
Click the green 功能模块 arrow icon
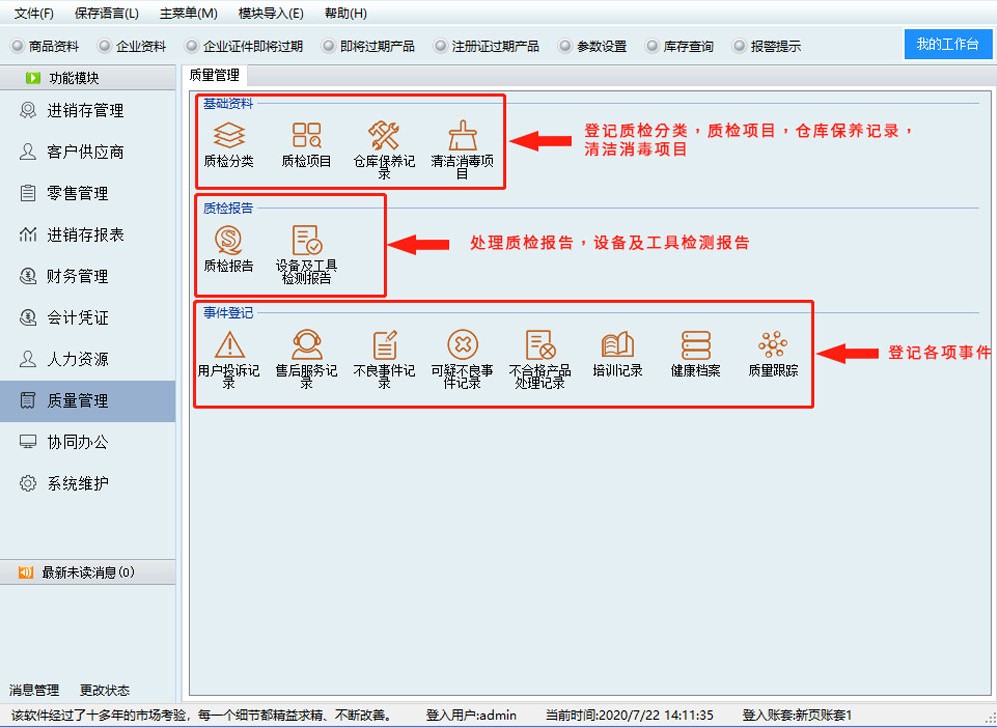point(33,78)
